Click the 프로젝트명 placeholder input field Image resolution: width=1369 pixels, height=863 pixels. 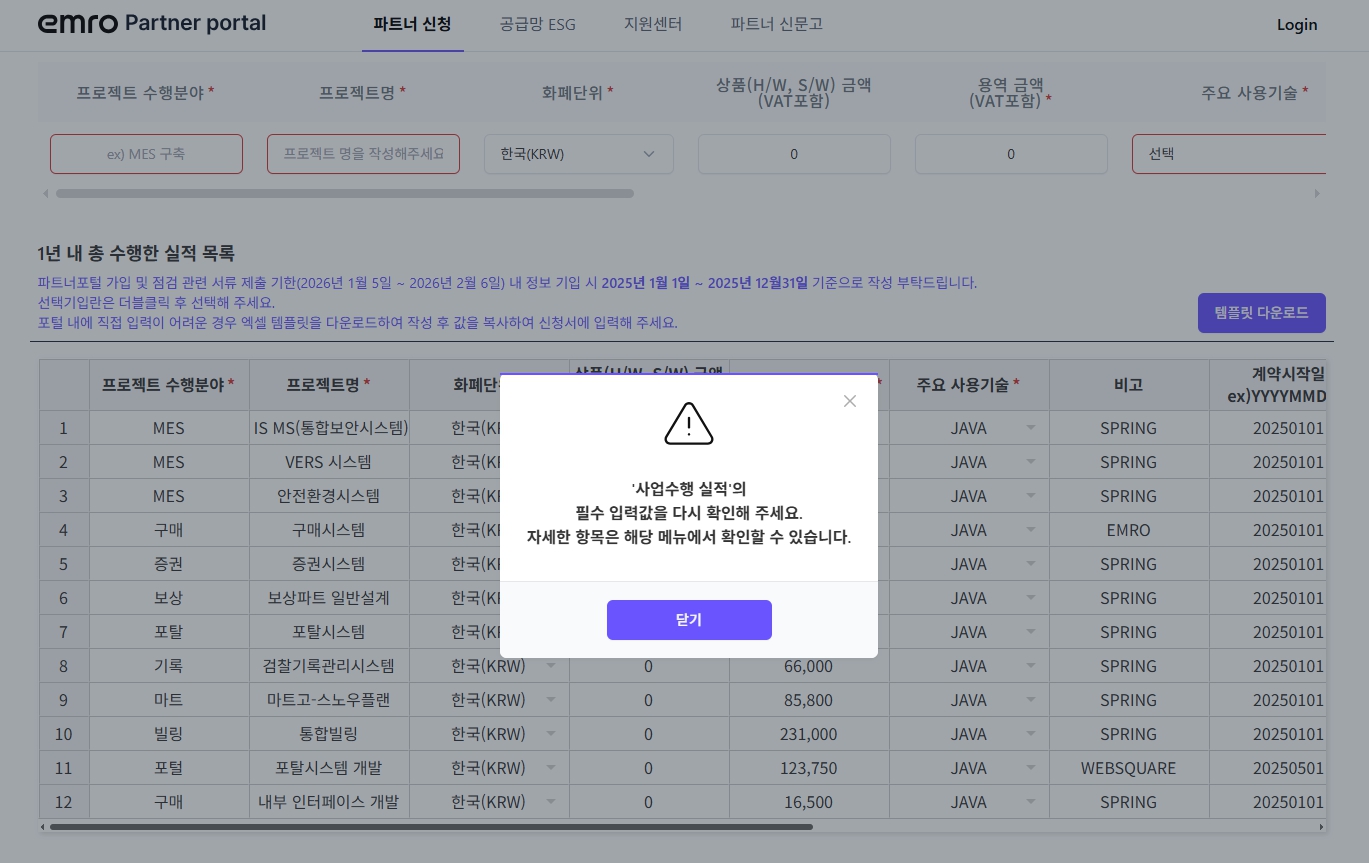point(363,154)
